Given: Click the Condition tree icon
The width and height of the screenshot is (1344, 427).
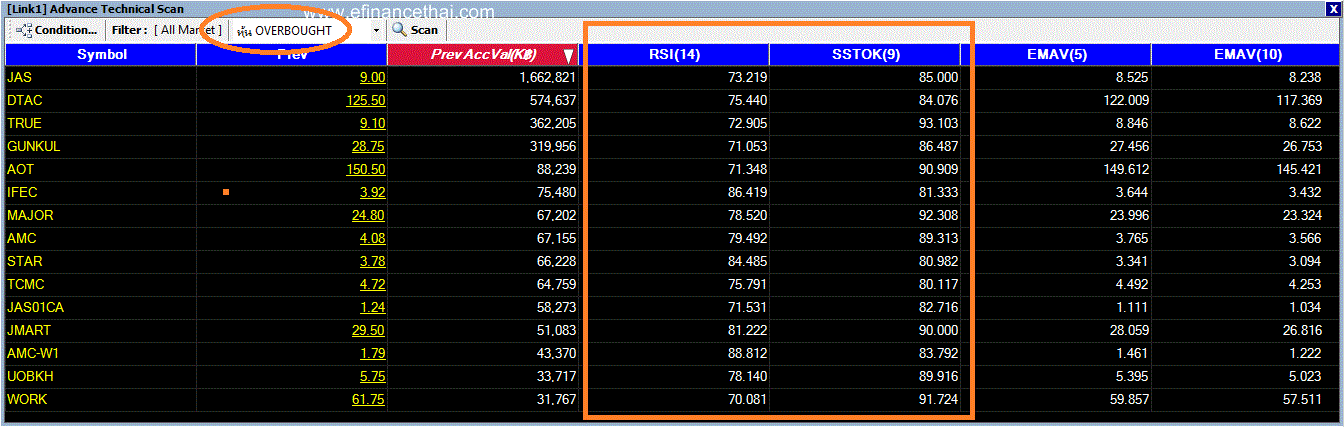Looking at the screenshot, I should click(24, 30).
